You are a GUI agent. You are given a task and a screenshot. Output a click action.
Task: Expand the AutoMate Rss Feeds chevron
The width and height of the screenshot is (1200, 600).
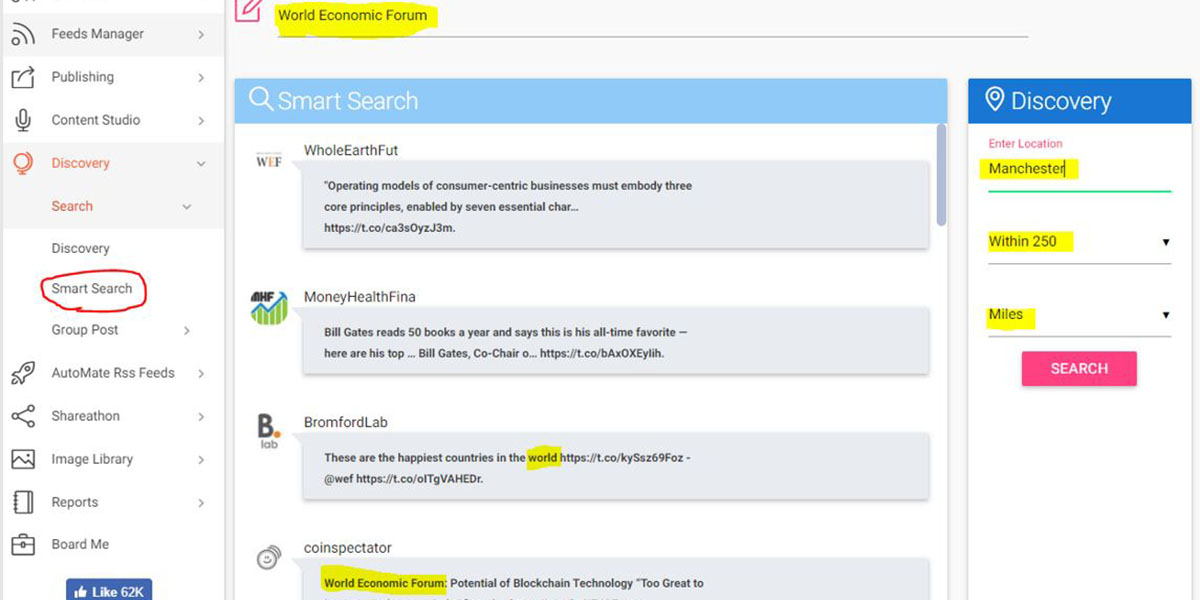point(201,374)
